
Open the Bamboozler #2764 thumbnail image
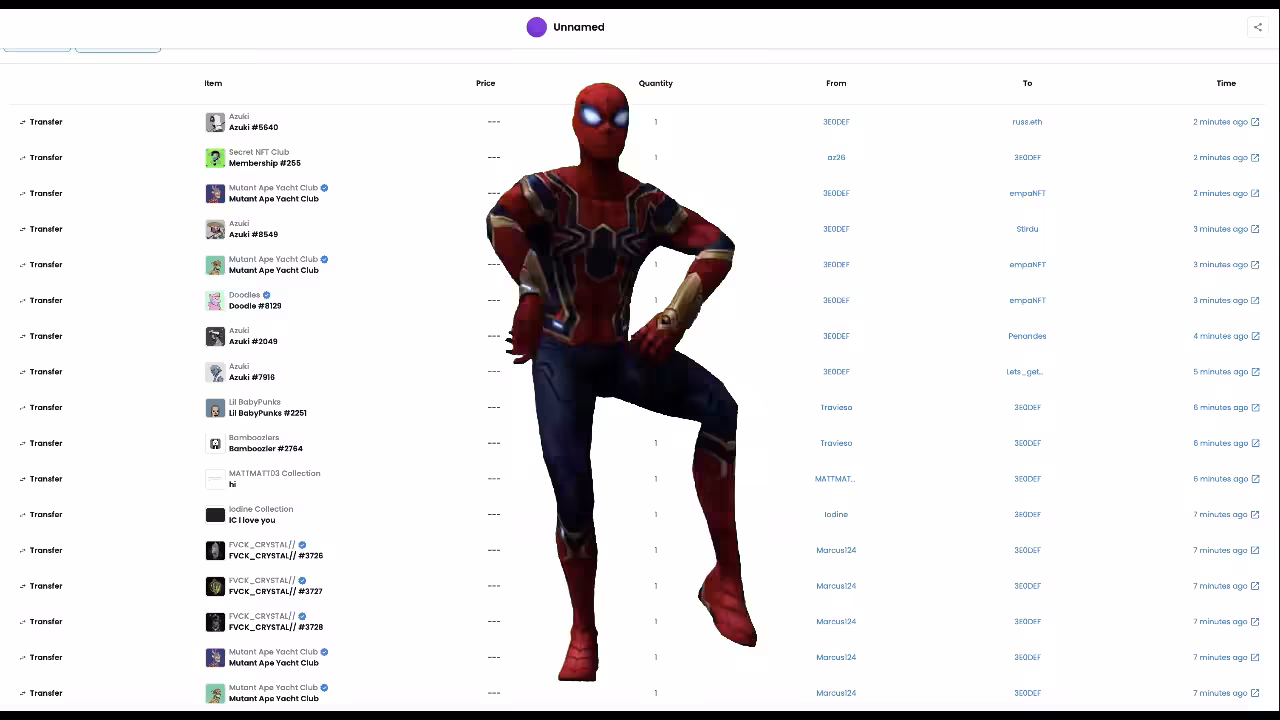(x=215, y=443)
